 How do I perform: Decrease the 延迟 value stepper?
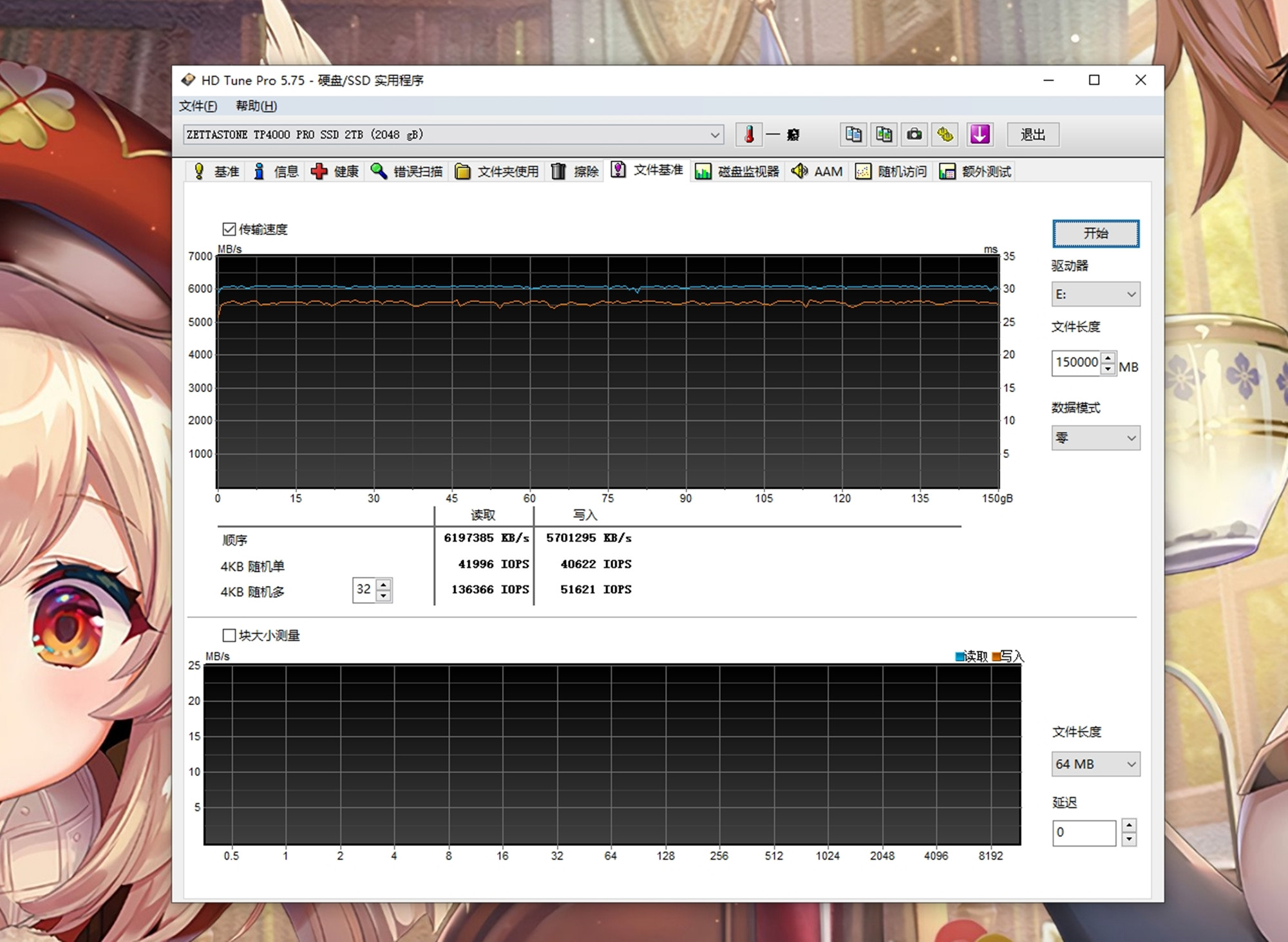1128,839
